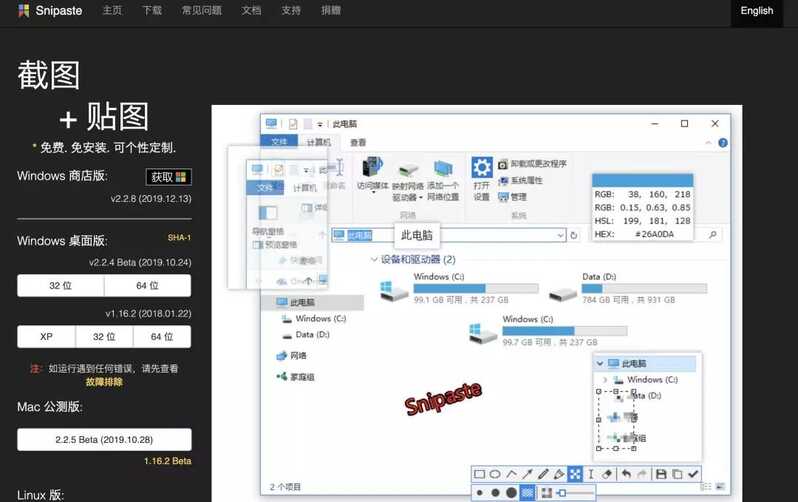Open the 文档 nav item

251,10
